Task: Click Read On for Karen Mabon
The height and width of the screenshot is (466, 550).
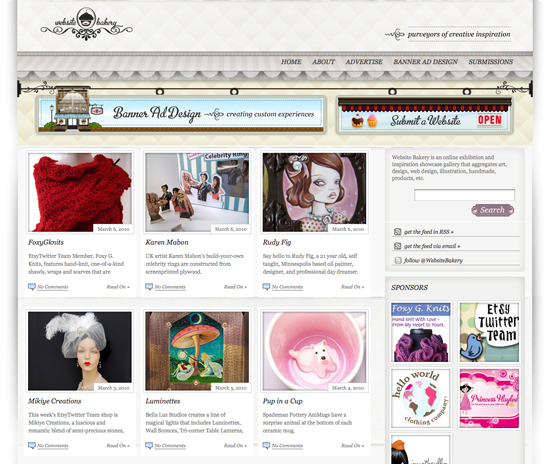Action: pyautogui.click(x=235, y=287)
